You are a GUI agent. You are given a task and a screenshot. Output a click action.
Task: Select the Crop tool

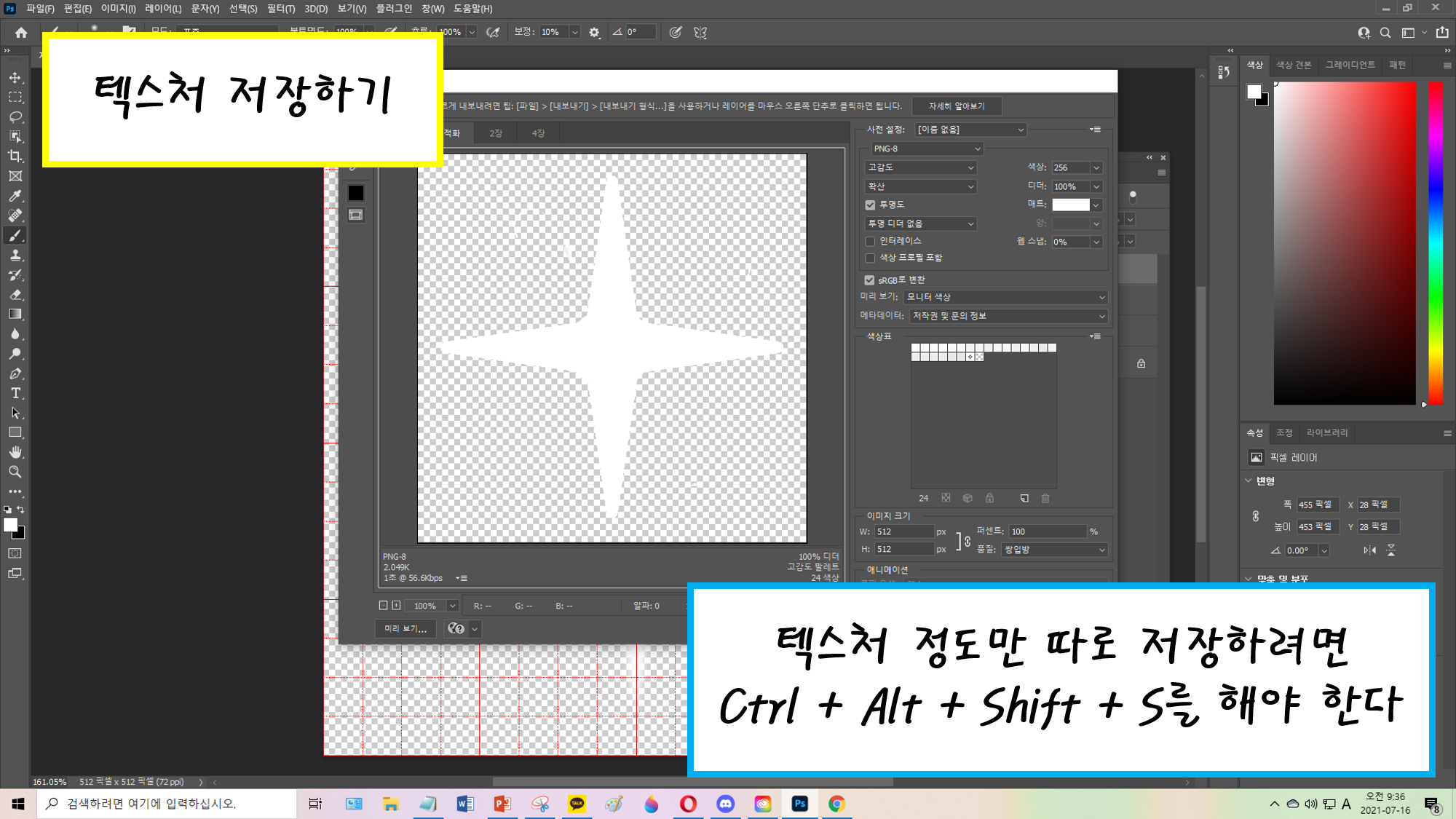[15, 156]
